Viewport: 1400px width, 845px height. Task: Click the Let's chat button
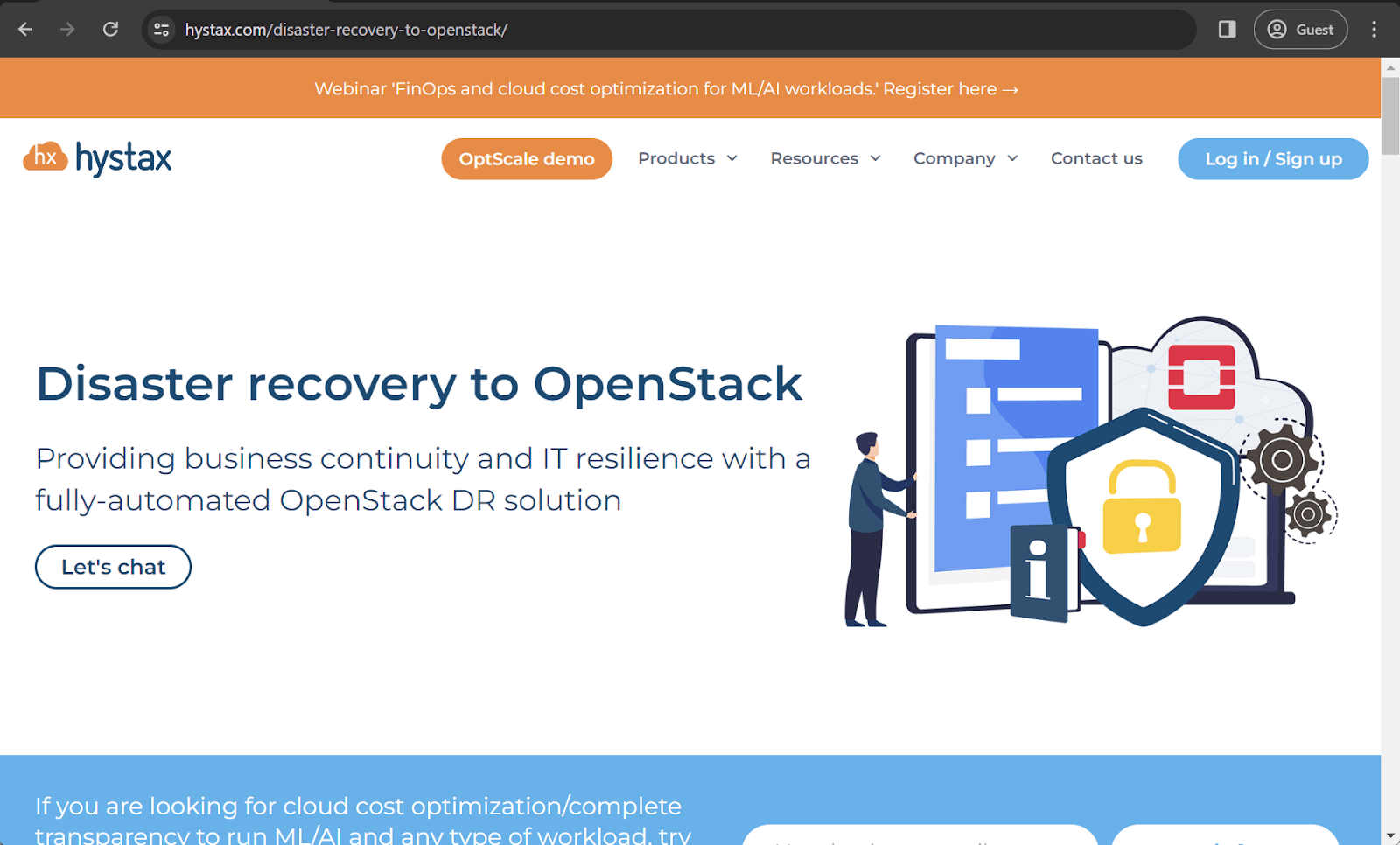click(x=113, y=567)
